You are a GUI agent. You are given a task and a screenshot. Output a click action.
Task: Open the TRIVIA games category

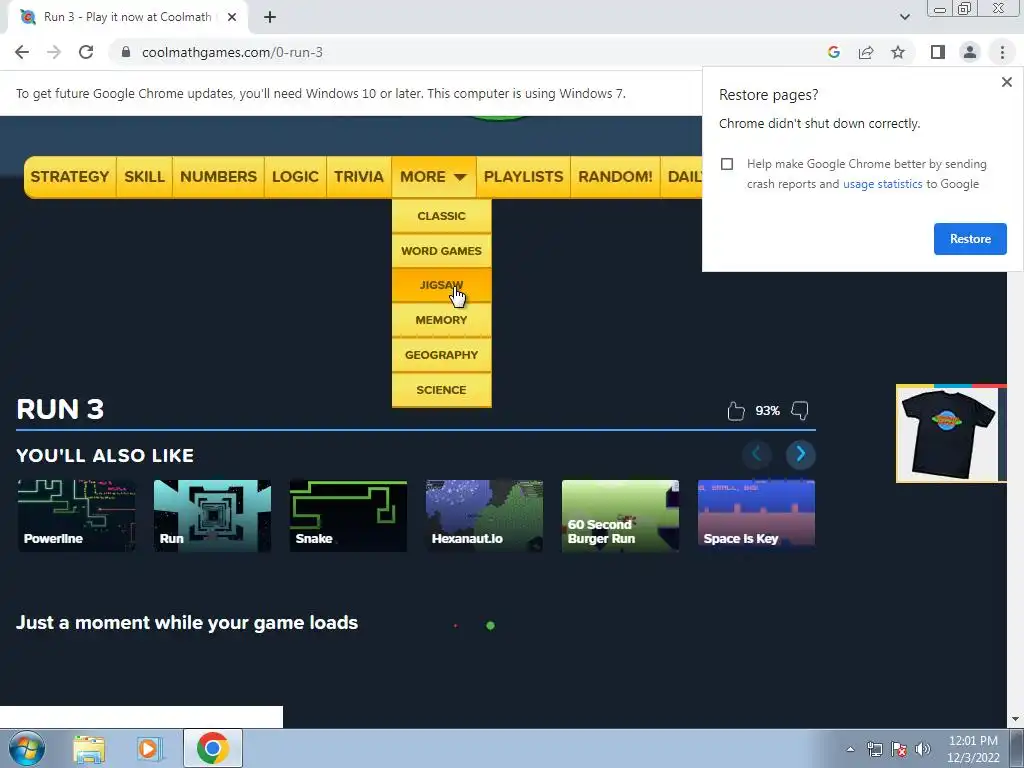pyautogui.click(x=359, y=177)
